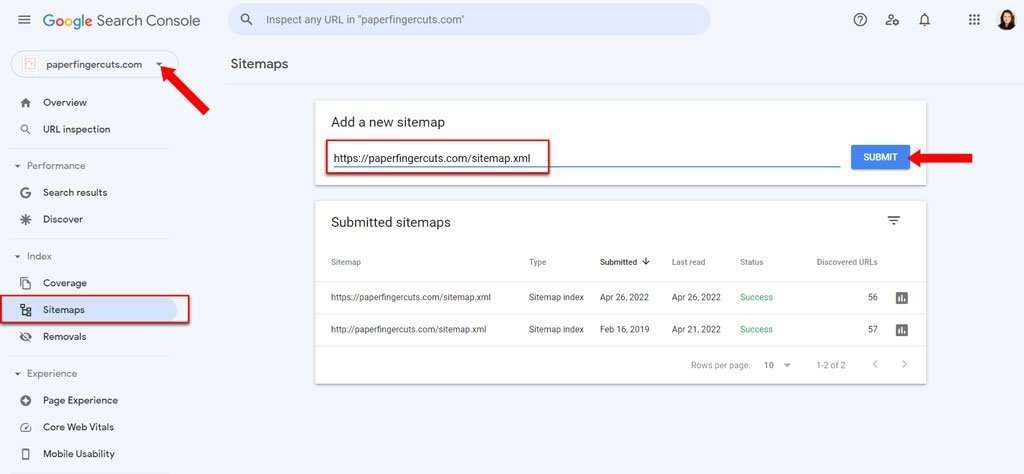Open users and permissions settings icon
Screen dimensions: 1024x474
(892, 20)
